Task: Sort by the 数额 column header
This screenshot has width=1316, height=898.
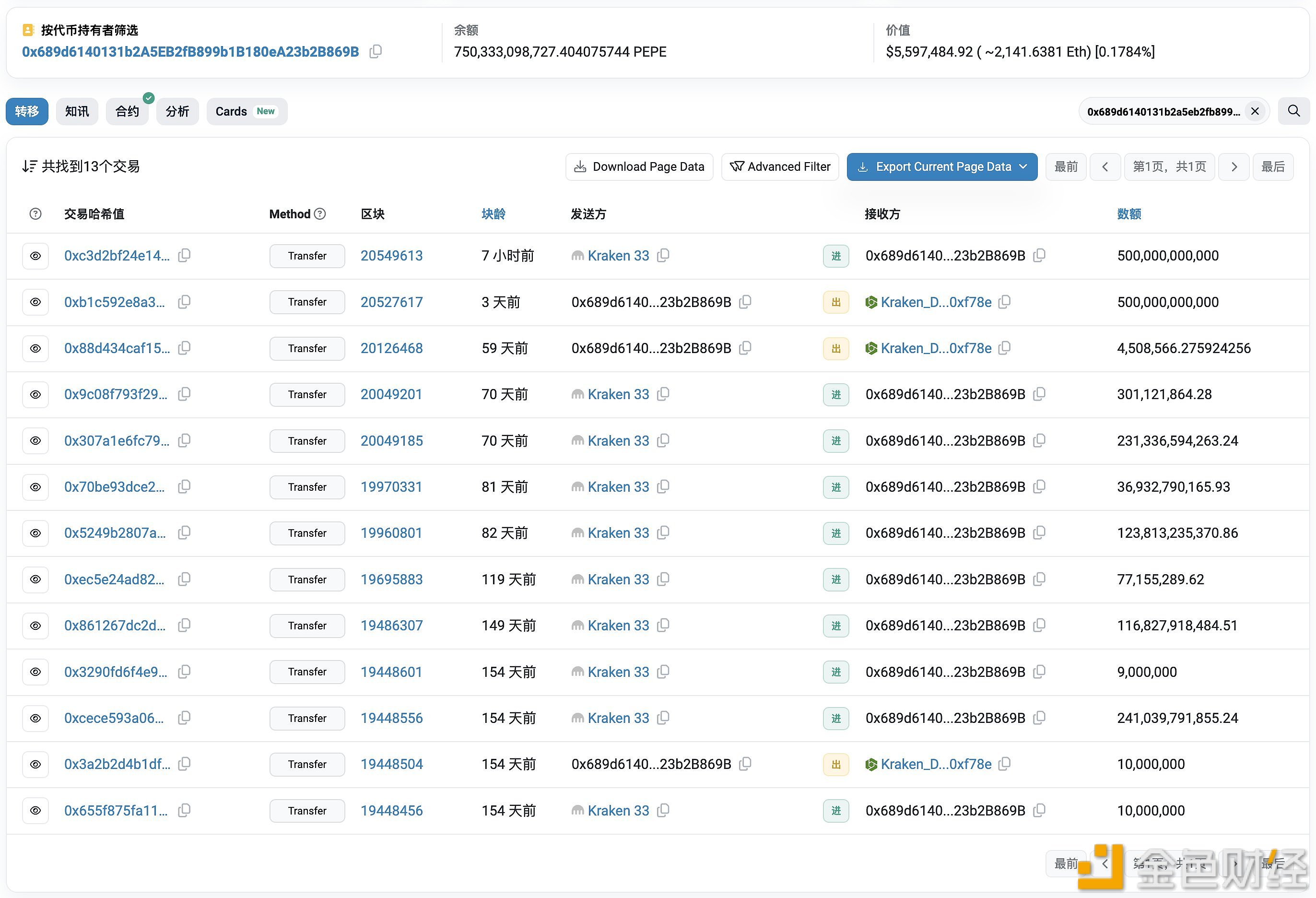Action: [x=1128, y=213]
